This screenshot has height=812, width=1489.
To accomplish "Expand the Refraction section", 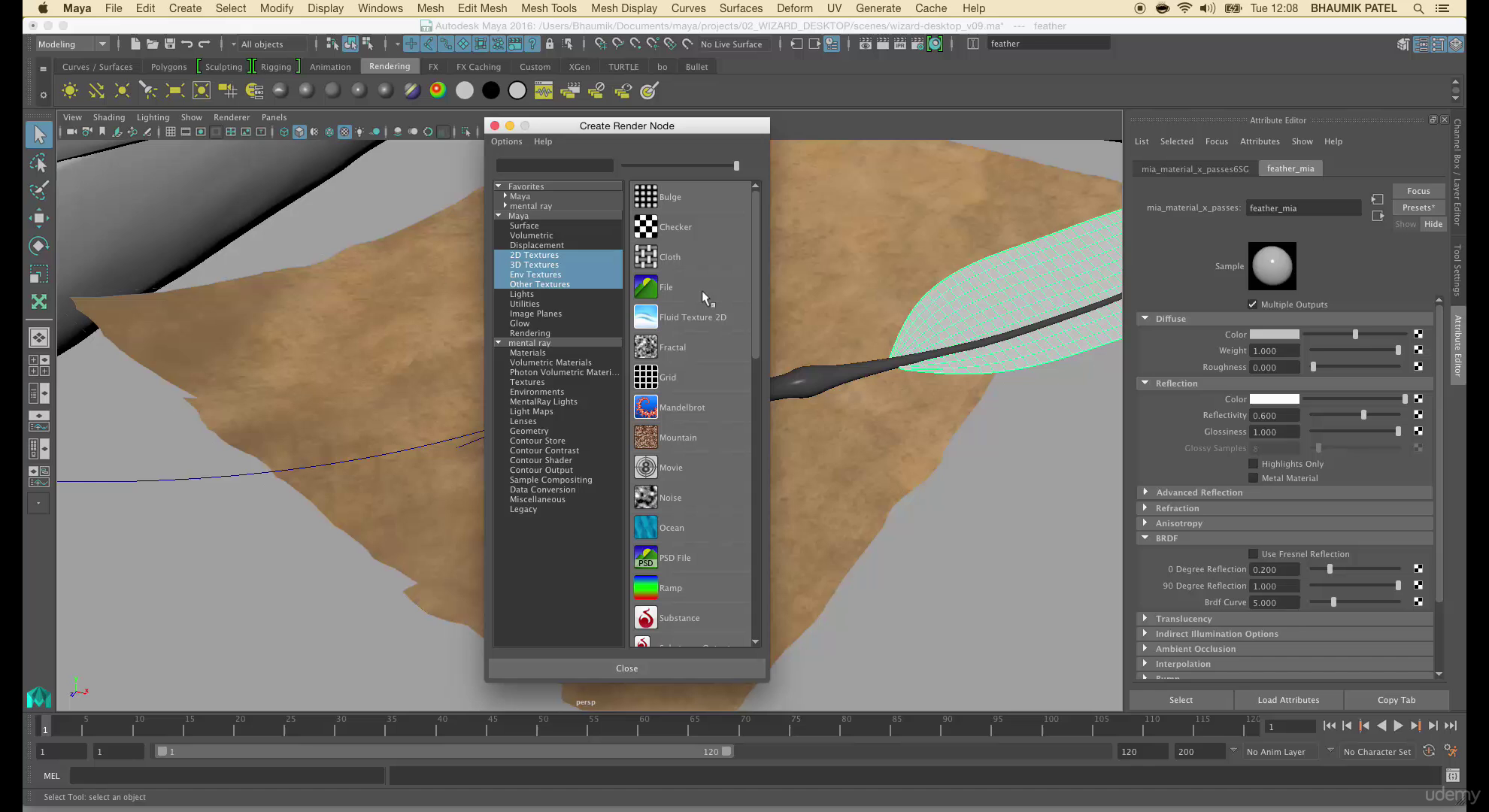I will click(1145, 507).
